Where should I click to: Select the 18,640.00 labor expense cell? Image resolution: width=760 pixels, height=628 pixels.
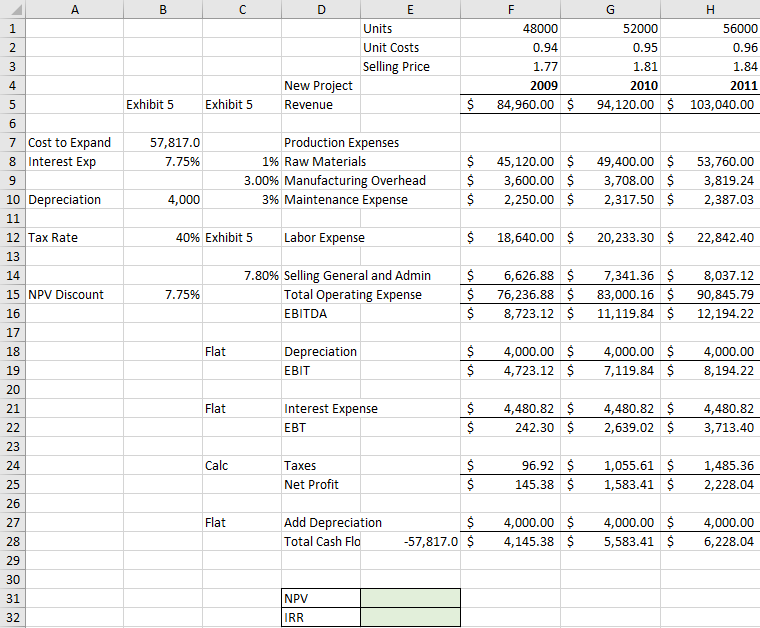click(510, 237)
